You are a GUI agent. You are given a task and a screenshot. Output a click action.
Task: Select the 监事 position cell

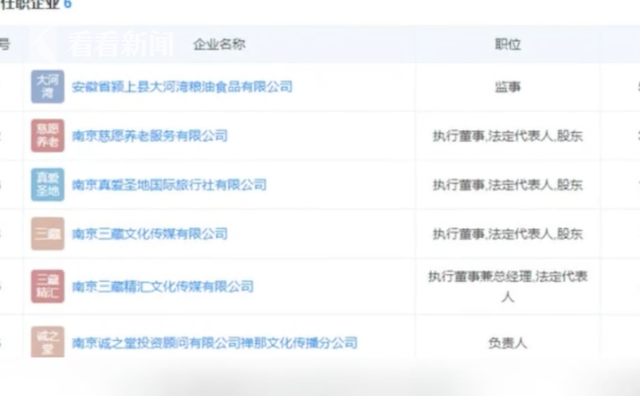[x=508, y=87]
